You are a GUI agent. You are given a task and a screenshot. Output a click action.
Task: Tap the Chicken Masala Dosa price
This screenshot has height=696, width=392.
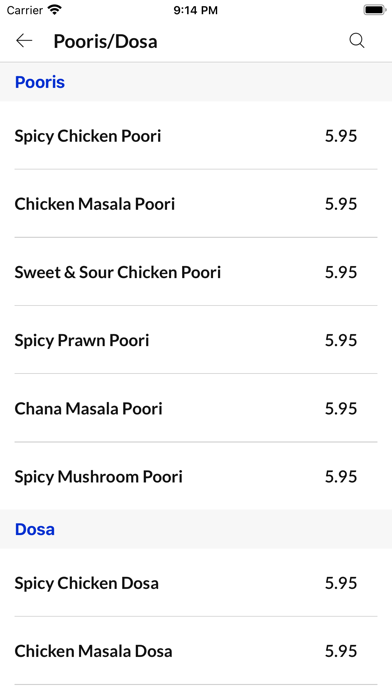(x=341, y=651)
